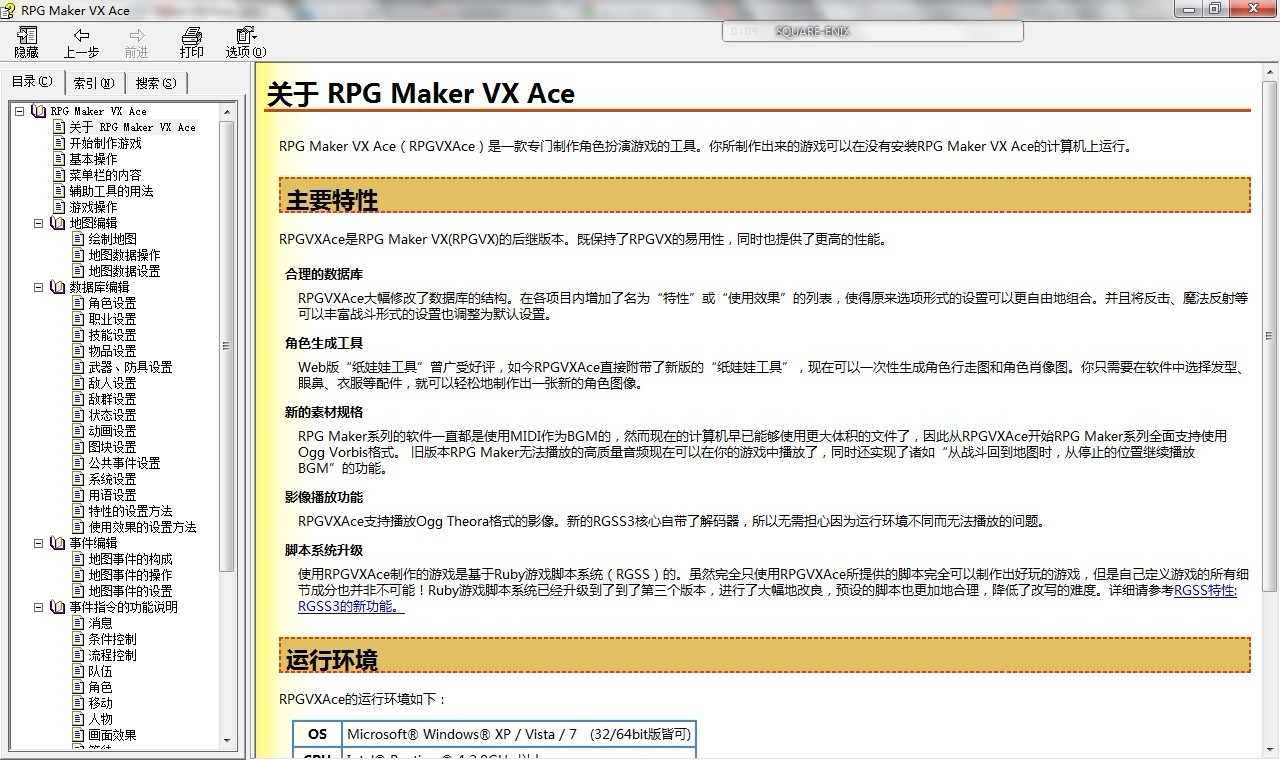Click the page icon beside 消息
This screenshot has height=760, width=1280.
click(x=79, y=623)
